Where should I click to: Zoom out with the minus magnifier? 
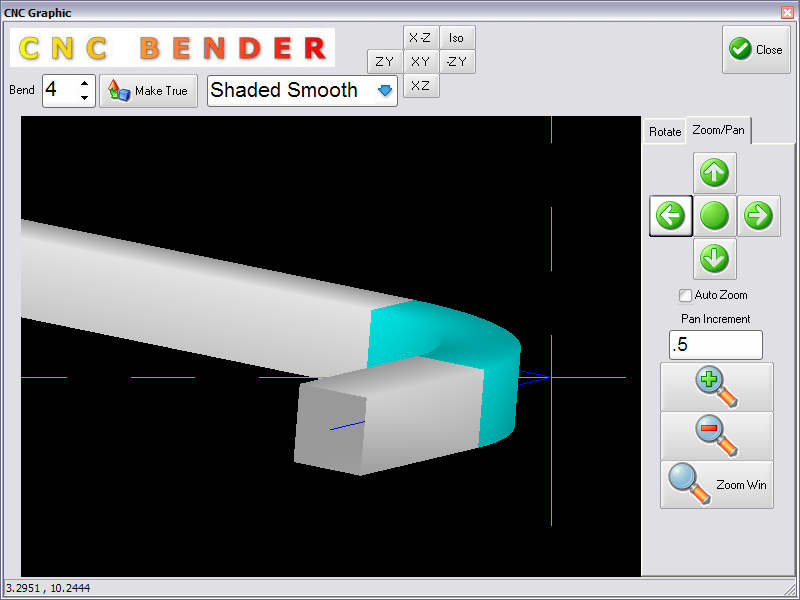click(716, 435)
